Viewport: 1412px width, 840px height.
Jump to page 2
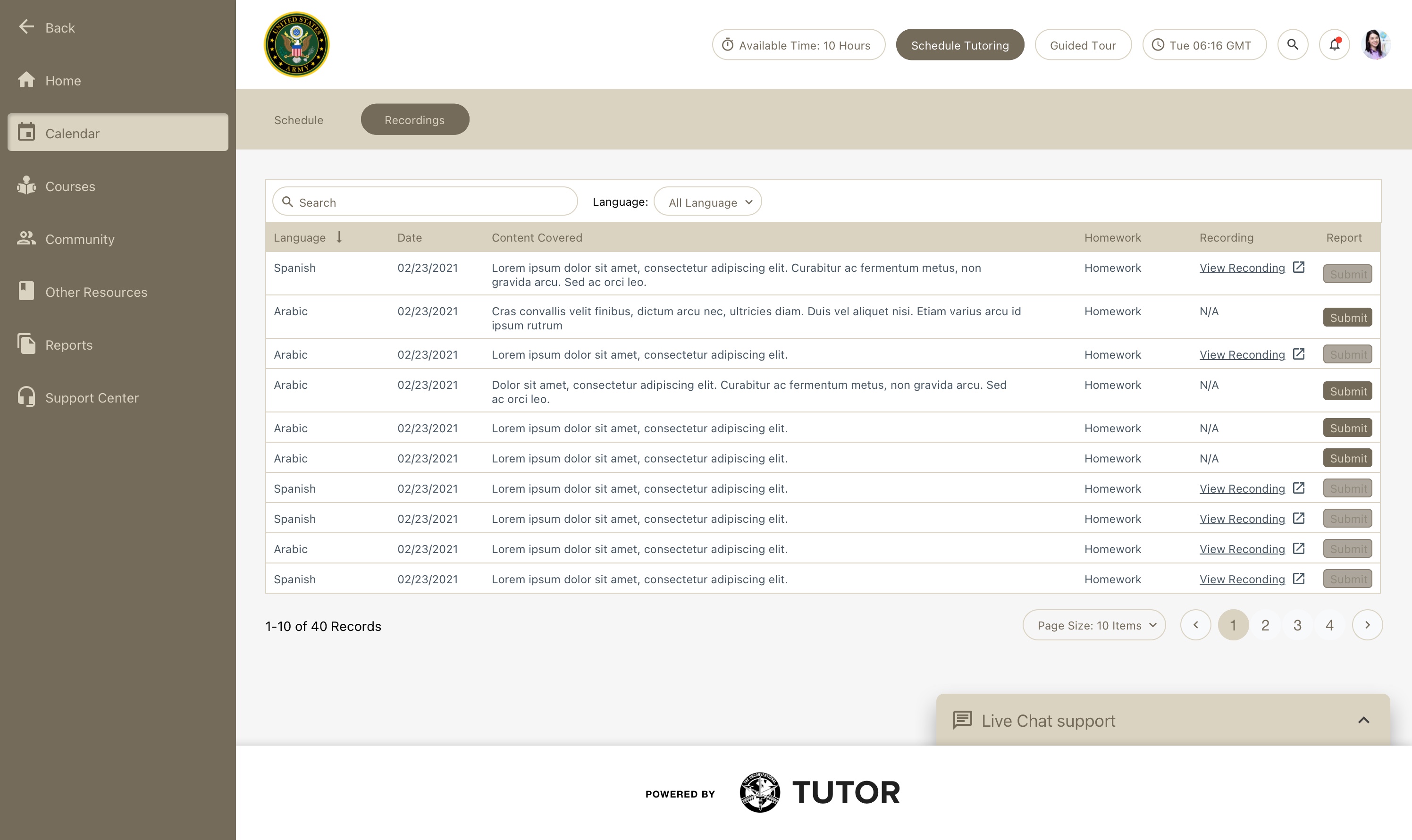(x=1265, y=624)
